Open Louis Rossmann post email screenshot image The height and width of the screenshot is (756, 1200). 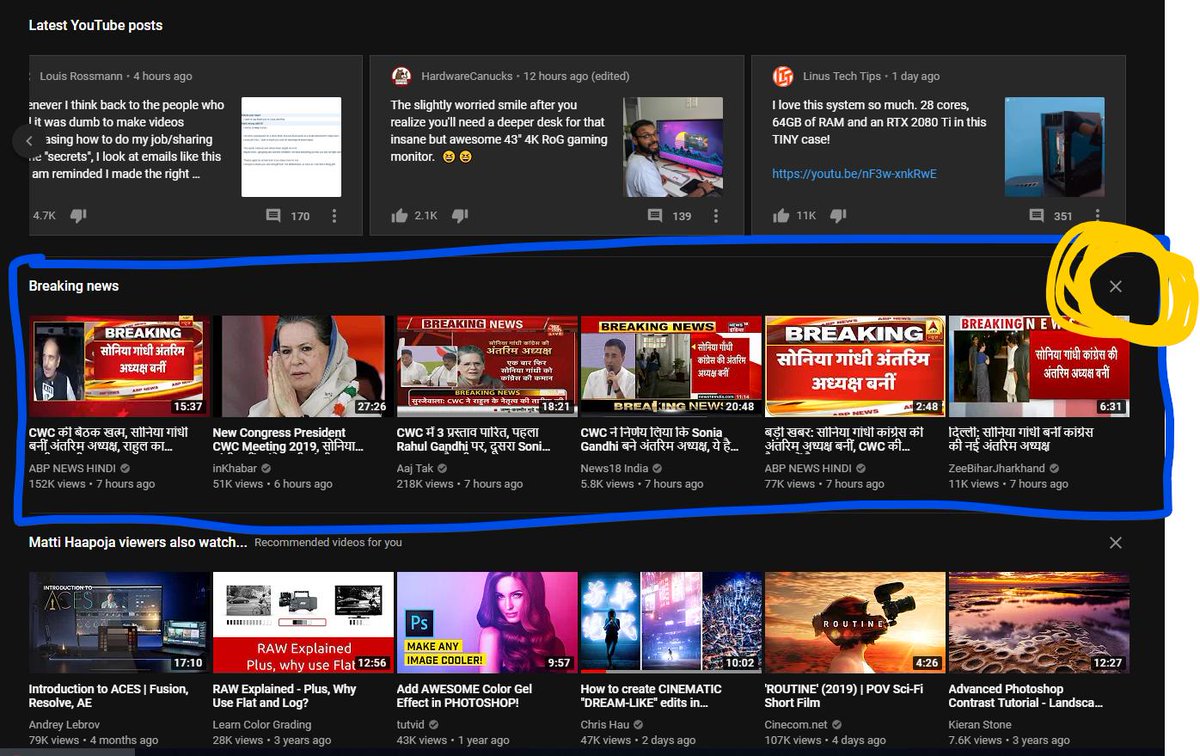tap(291, 147)
